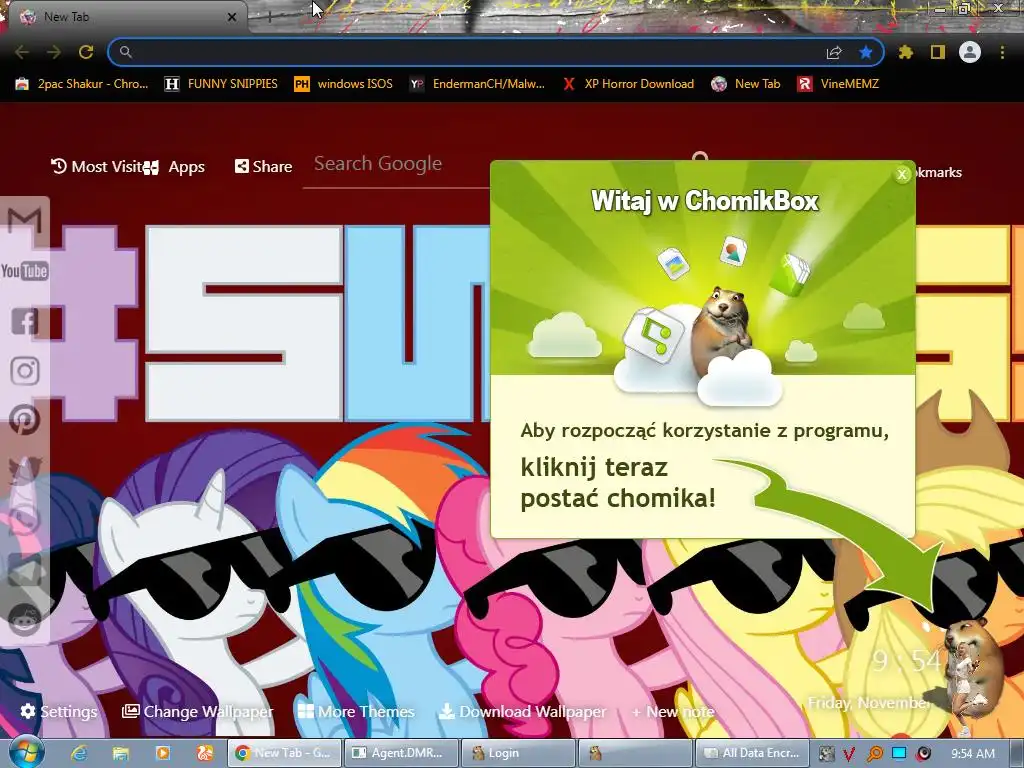Close the ChomikBox welcome popup

902,174
